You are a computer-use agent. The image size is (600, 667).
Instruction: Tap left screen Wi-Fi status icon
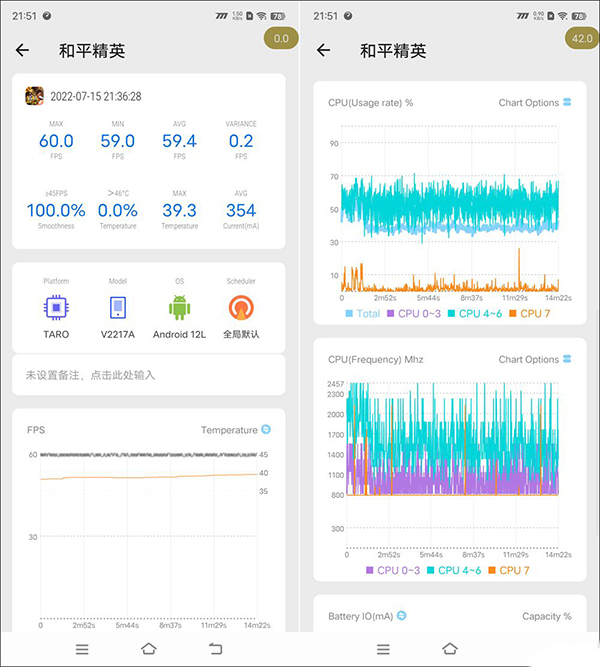pyautogui.click(x=262, y=16)
